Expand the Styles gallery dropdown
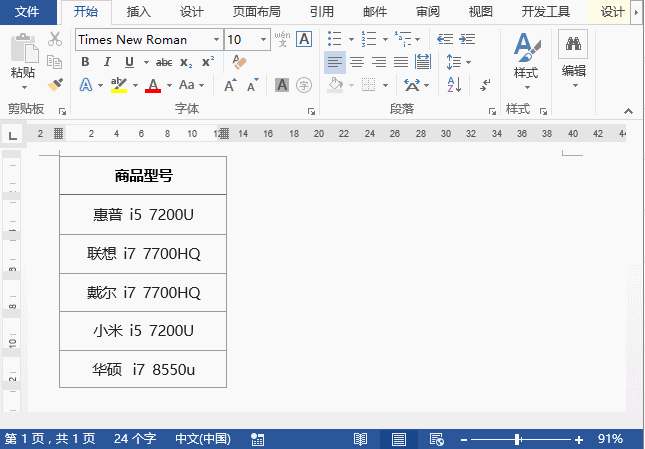 [525, 87]
